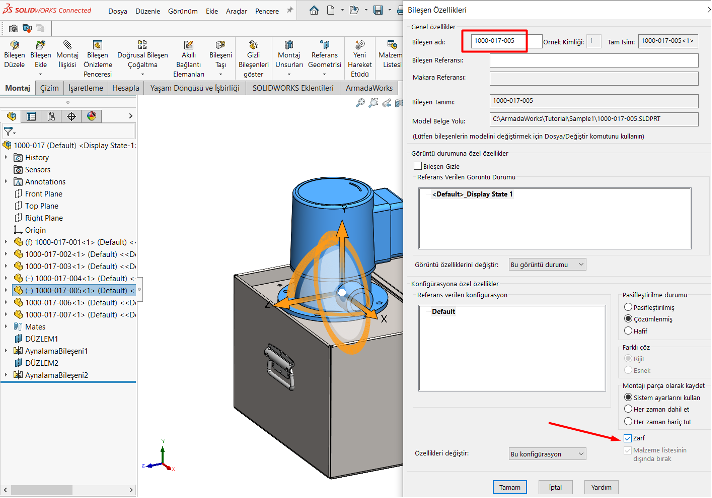Switch to the Çizim tab
Image resolution: width=712 pixels, height=498 pixels.
tap(49, 88)
